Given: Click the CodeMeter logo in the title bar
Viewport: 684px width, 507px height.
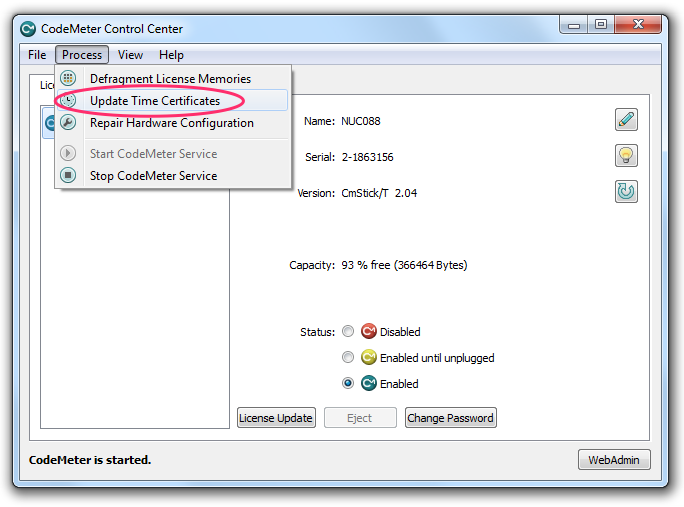Looking at the screenshot, I should click(28, 29).
